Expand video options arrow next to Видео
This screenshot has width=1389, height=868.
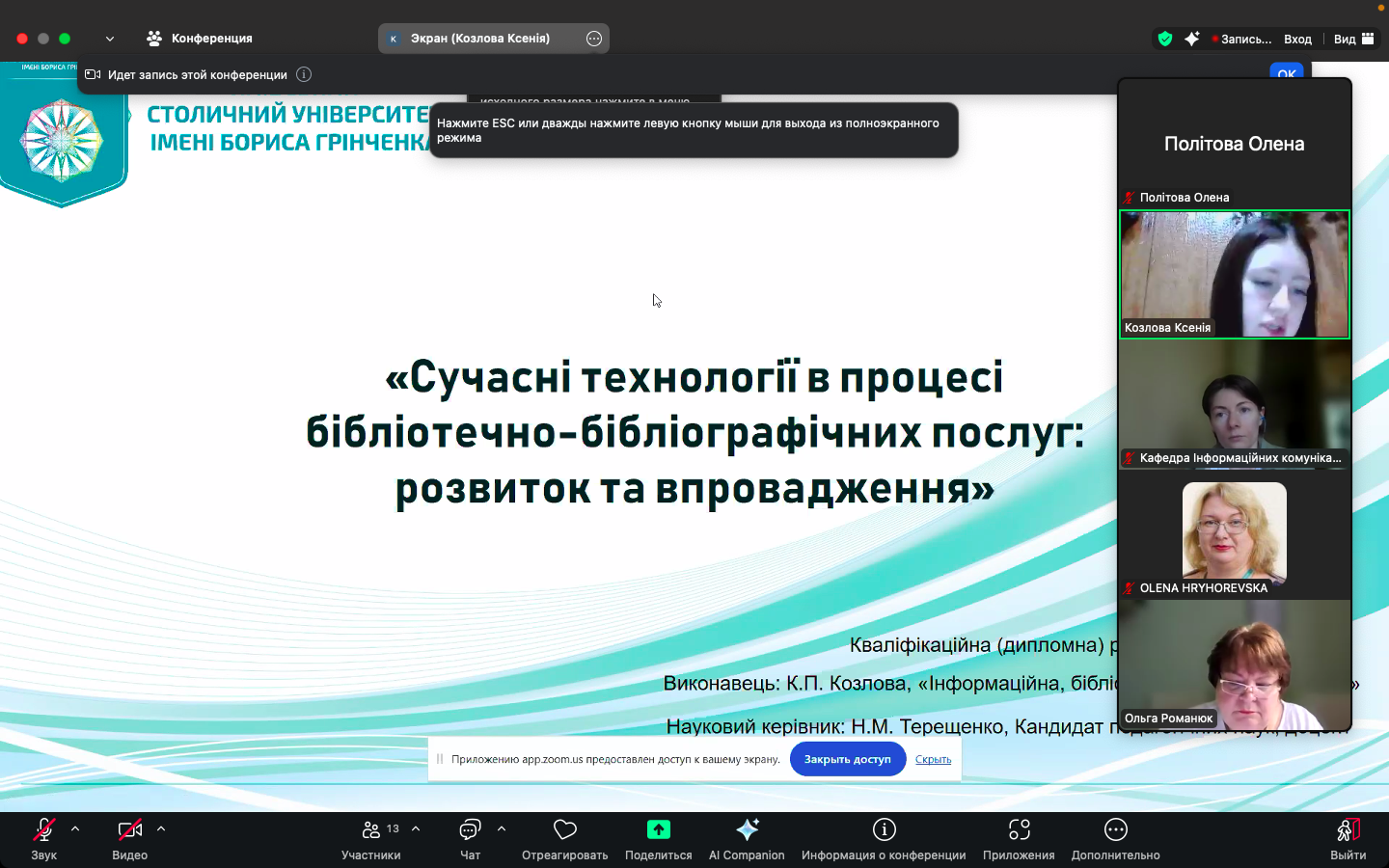tap(161, 828)
